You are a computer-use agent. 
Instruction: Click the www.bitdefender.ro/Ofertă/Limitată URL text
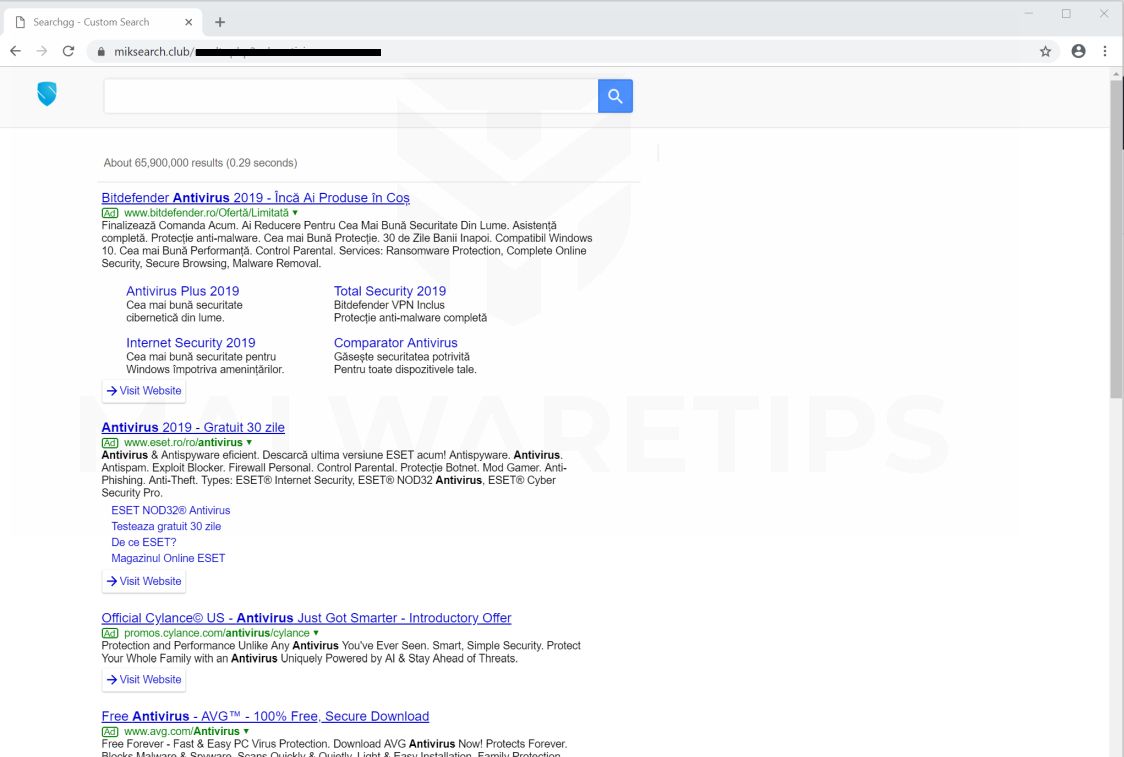click(206, 213)
